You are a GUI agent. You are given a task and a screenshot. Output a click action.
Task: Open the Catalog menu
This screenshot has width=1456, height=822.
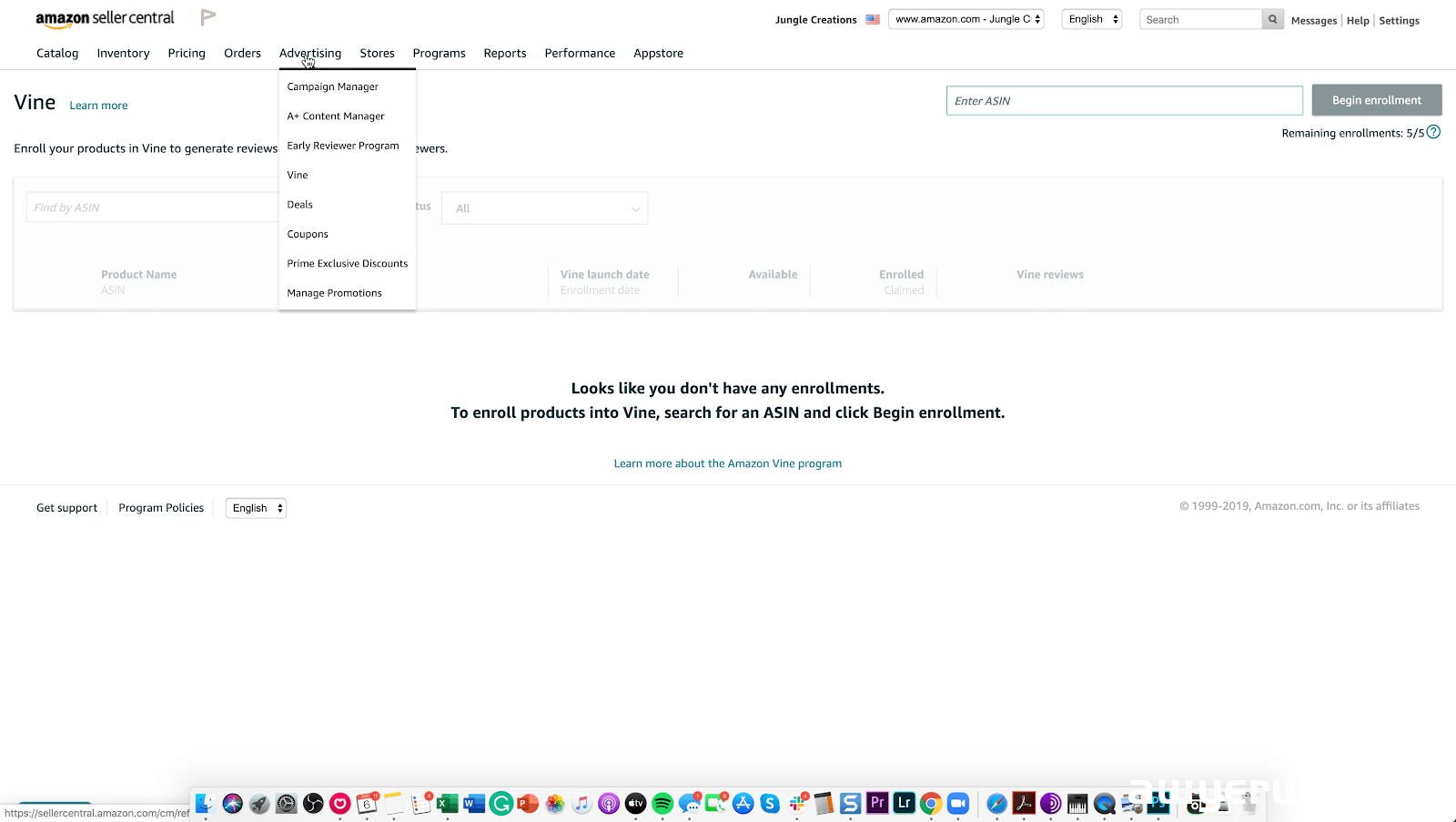(x=57, y=53)
